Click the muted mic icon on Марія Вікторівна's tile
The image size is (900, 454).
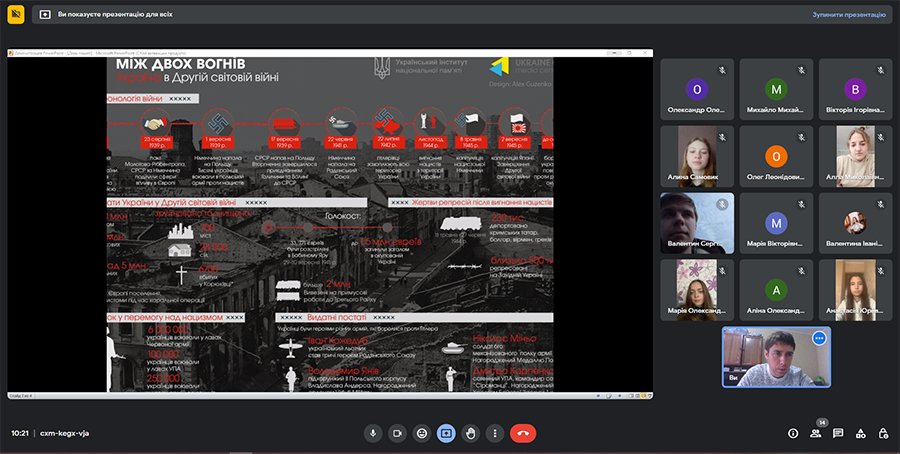tap(802, 204)
